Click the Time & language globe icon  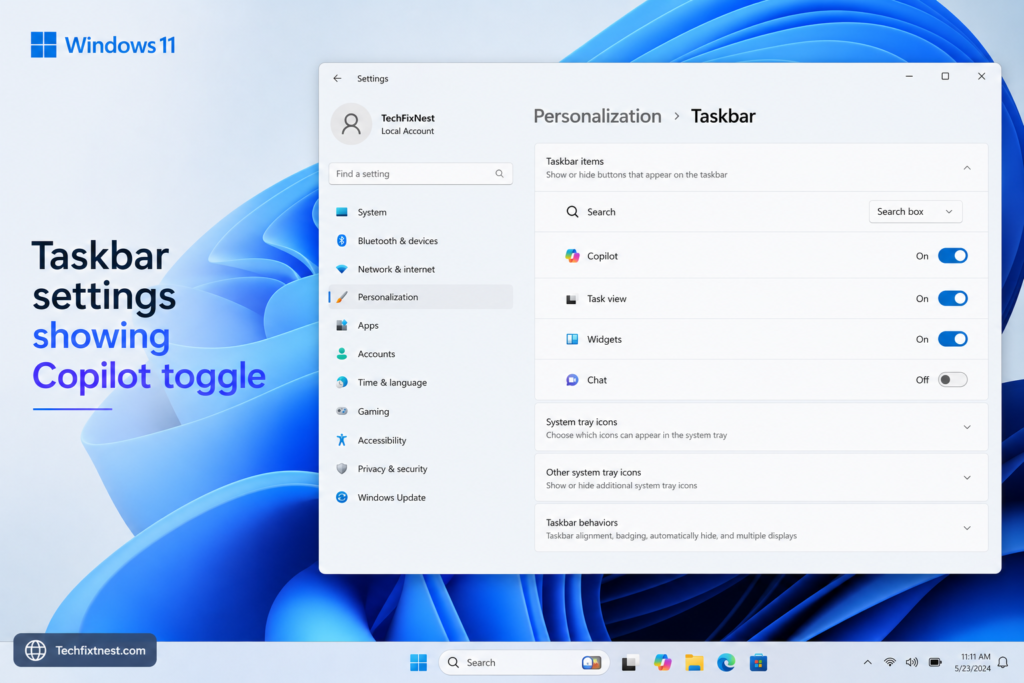342,383
